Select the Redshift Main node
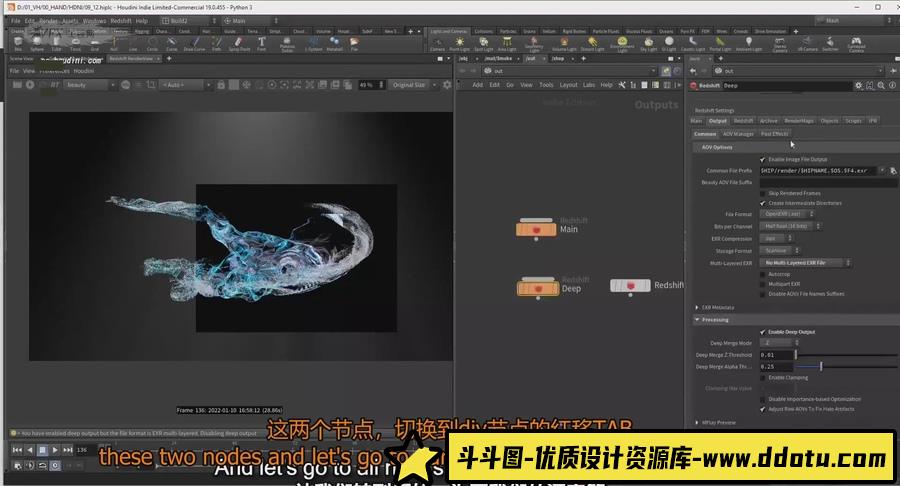 click(x=536, y=229)
